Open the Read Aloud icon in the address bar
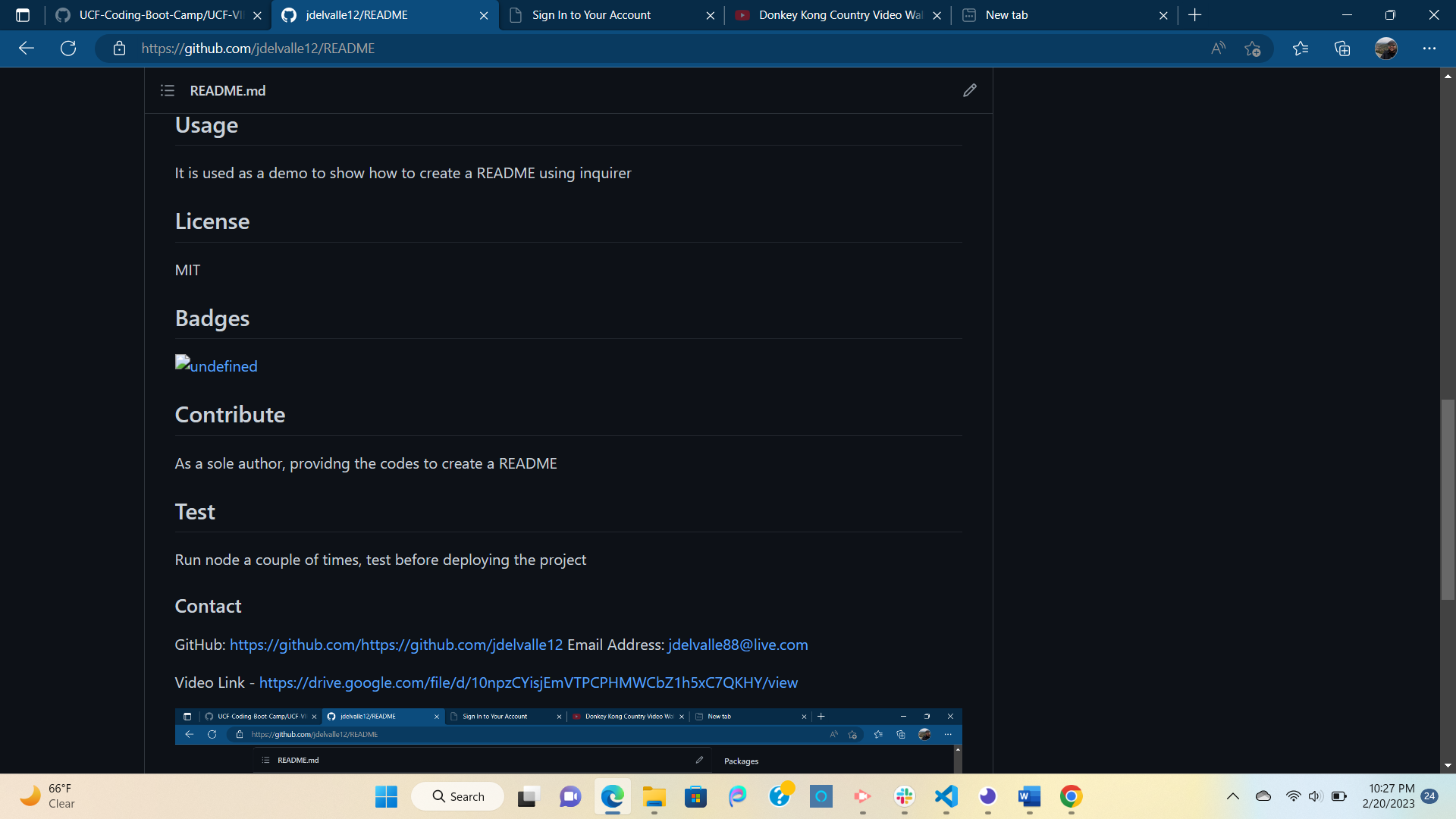Image resolution: width=1456 pixels, height=819 pixels. (1218, 49)
